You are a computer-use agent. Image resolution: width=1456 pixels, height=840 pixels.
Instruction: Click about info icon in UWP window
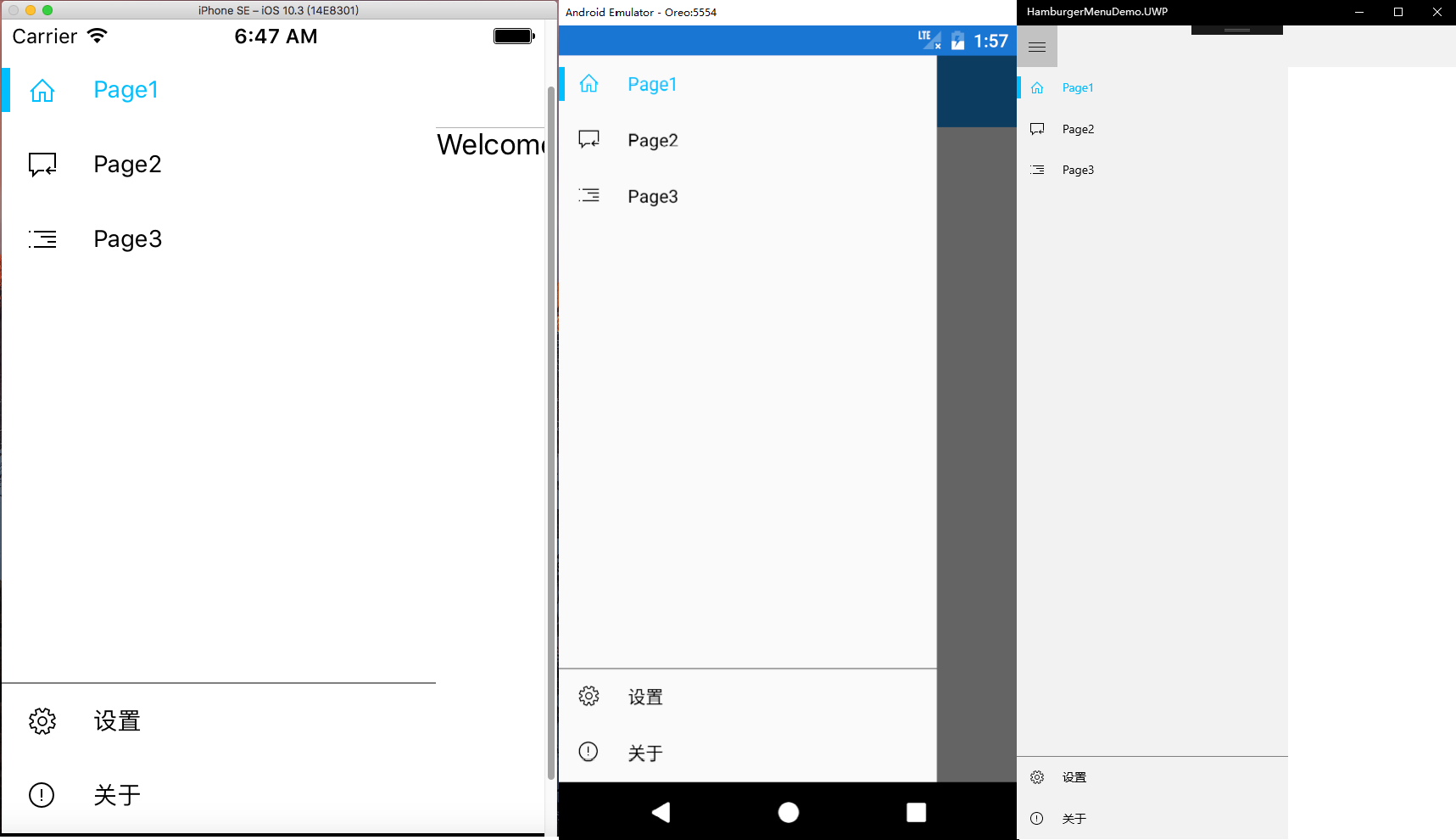tap(1036, 819)
